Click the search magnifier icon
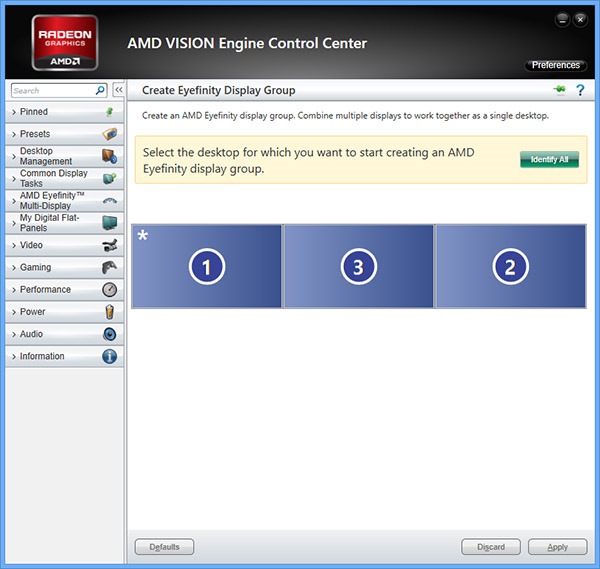Viewport: 600px width, 569px height. (100, 90)
